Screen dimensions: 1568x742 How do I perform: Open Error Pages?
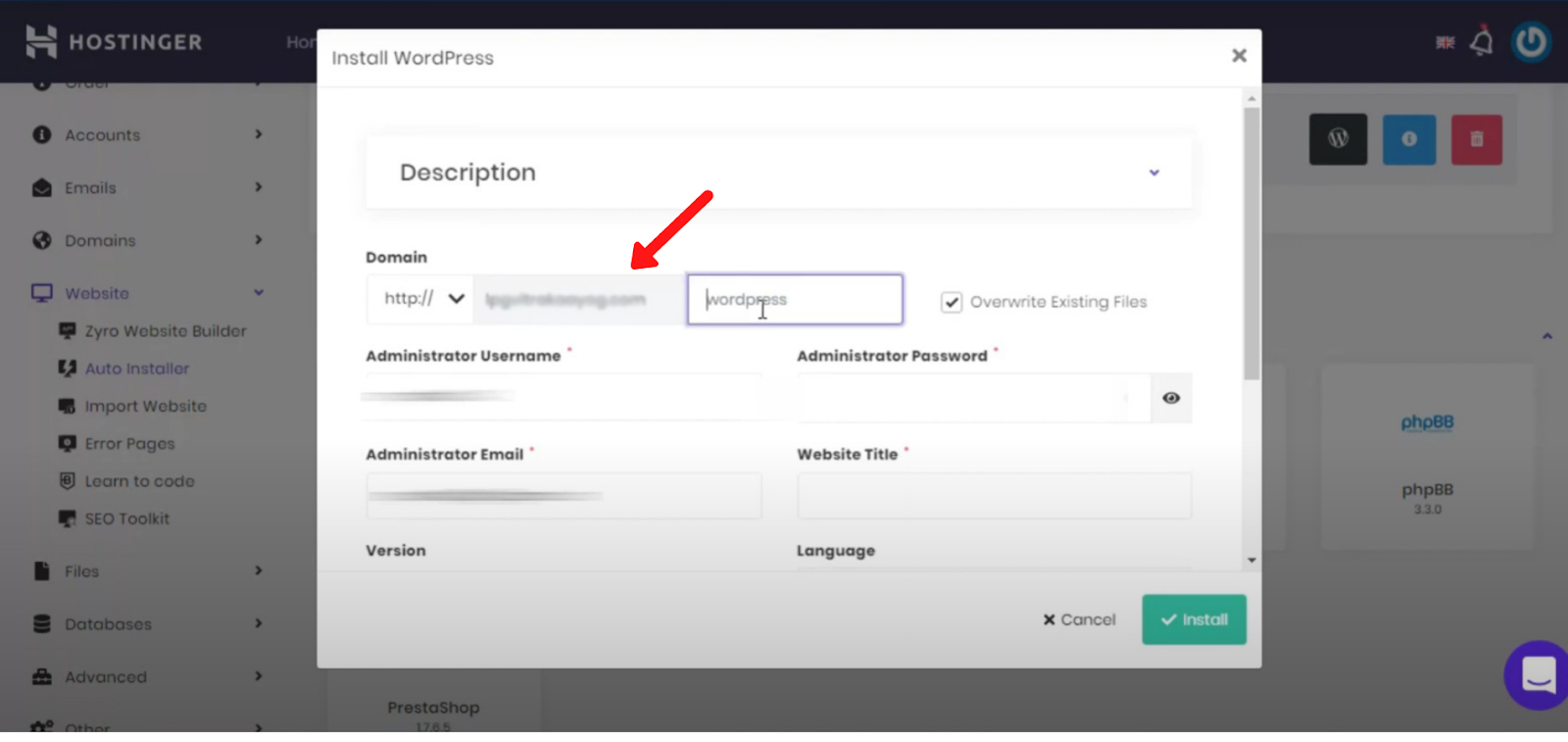click(x=130, y=443)
